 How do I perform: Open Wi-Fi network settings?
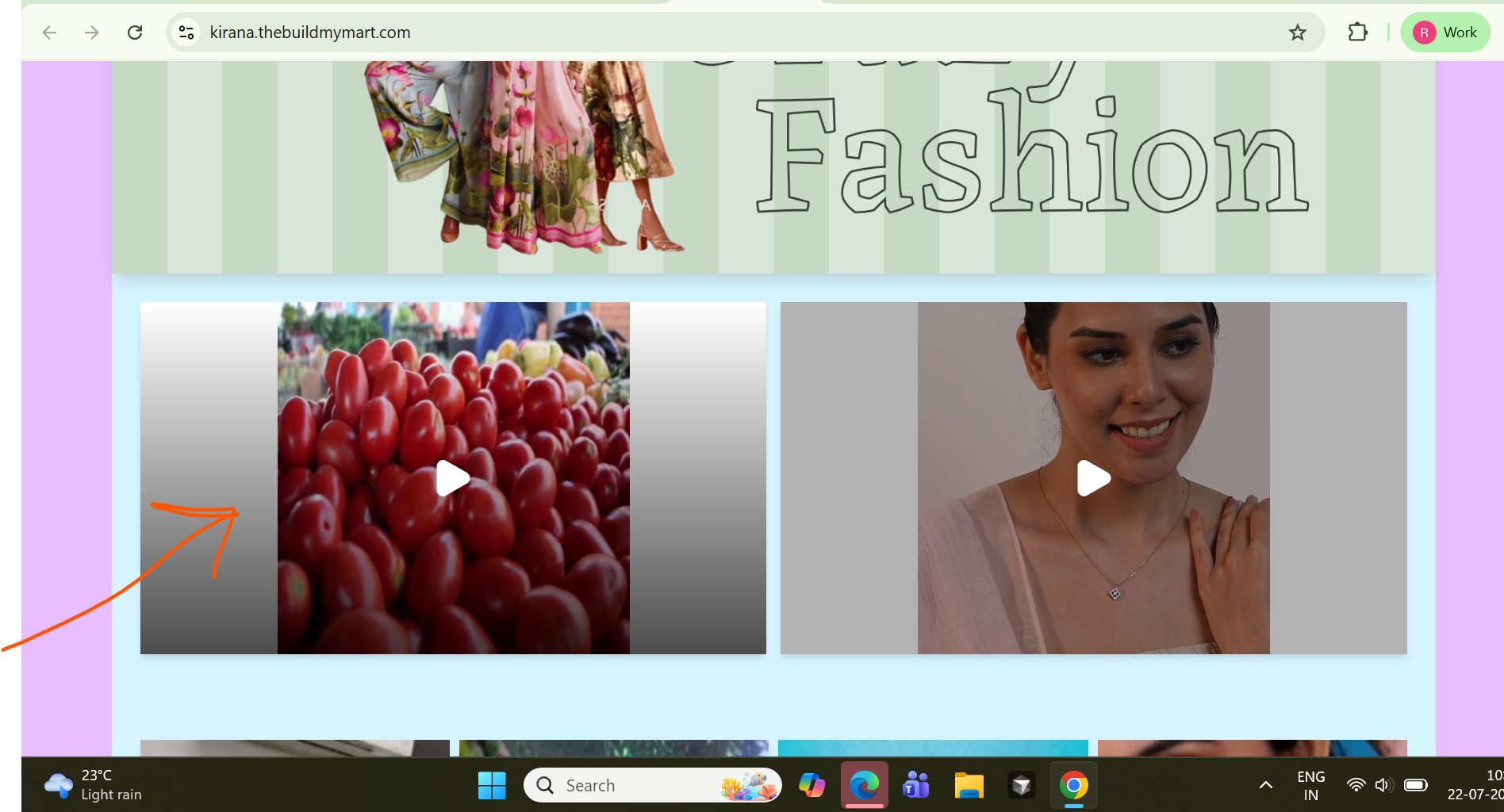1356,785
